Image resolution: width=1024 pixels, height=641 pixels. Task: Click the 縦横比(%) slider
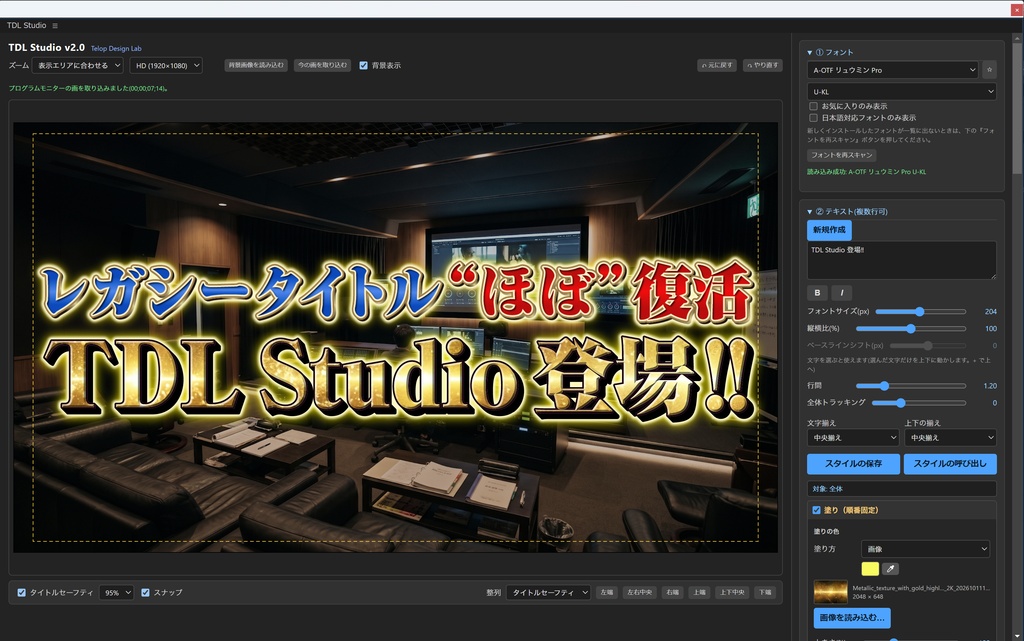910,328
